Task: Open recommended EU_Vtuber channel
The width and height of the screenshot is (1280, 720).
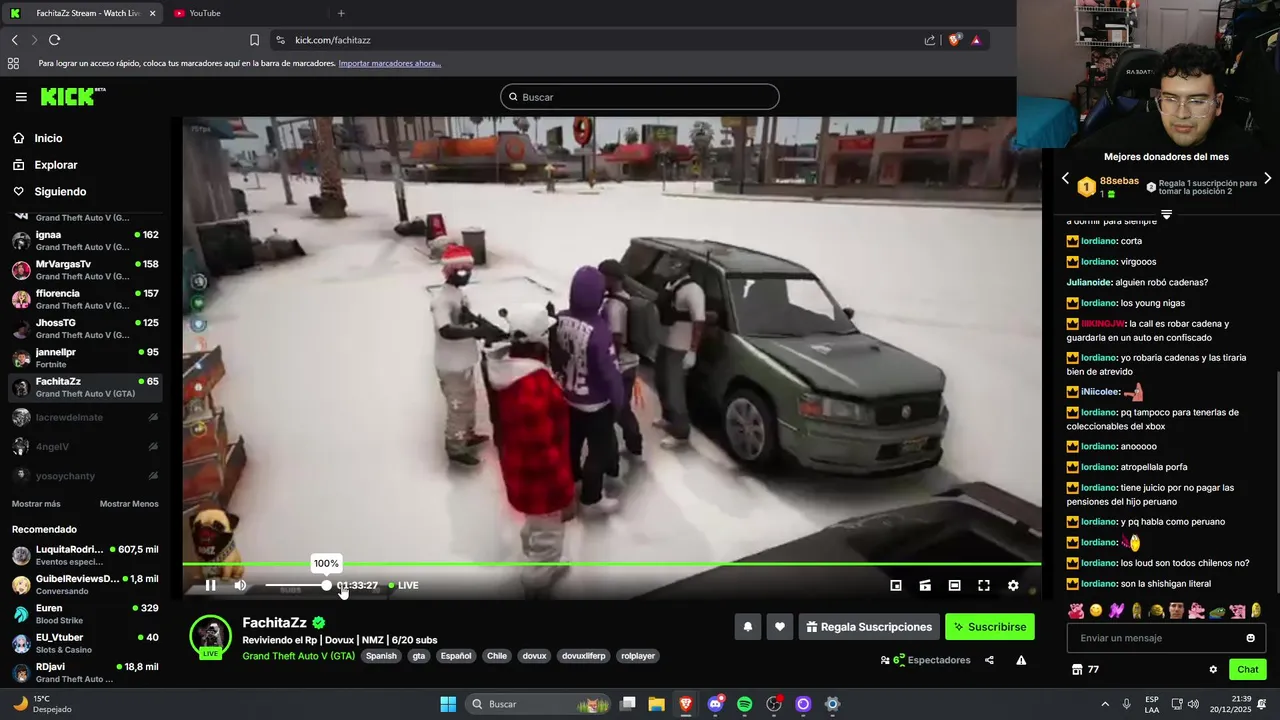Action: [85, 643]
